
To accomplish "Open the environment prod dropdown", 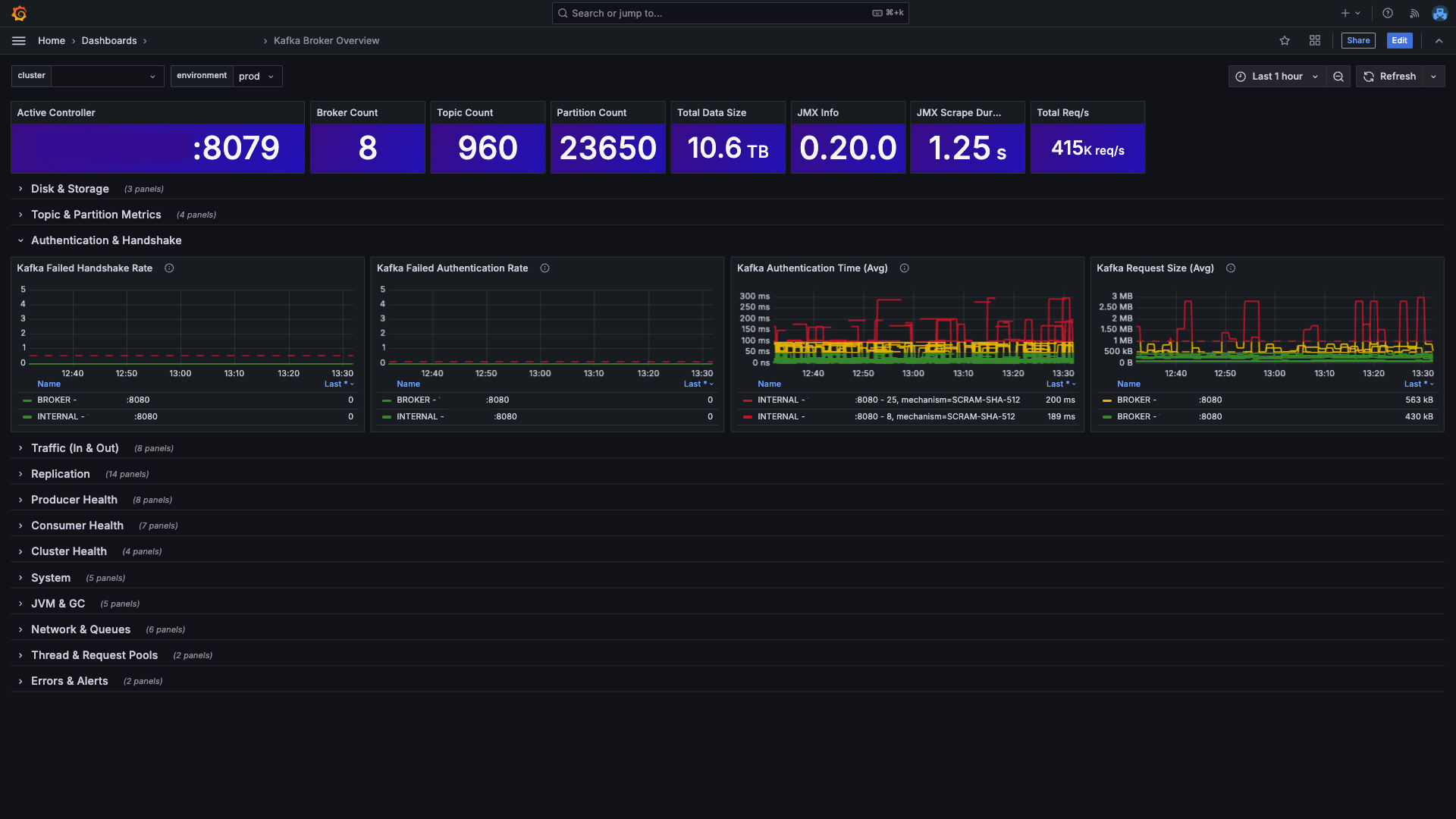I will [256, 77].
